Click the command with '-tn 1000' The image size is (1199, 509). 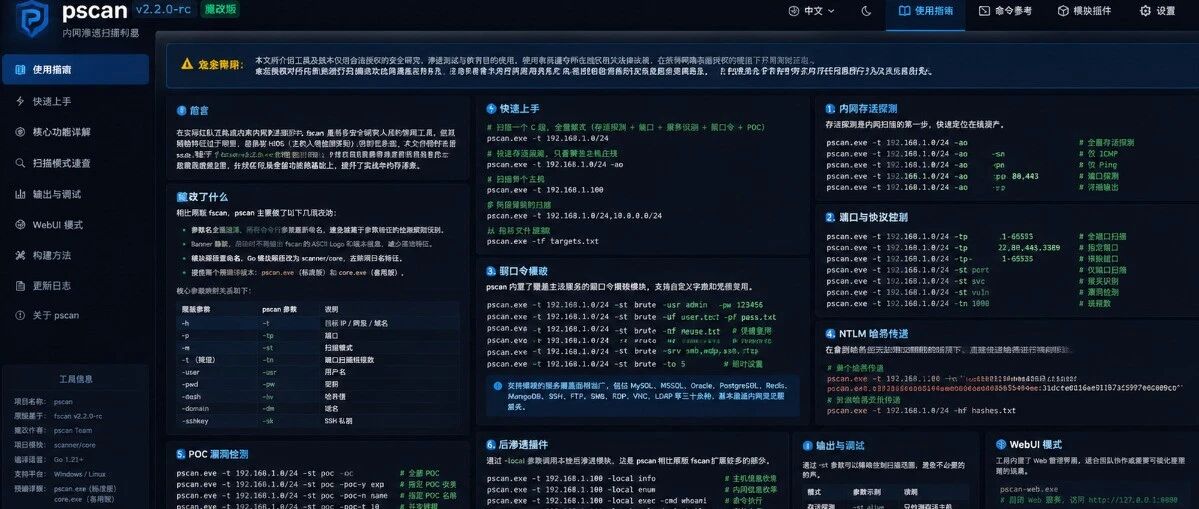coord(908,303)
